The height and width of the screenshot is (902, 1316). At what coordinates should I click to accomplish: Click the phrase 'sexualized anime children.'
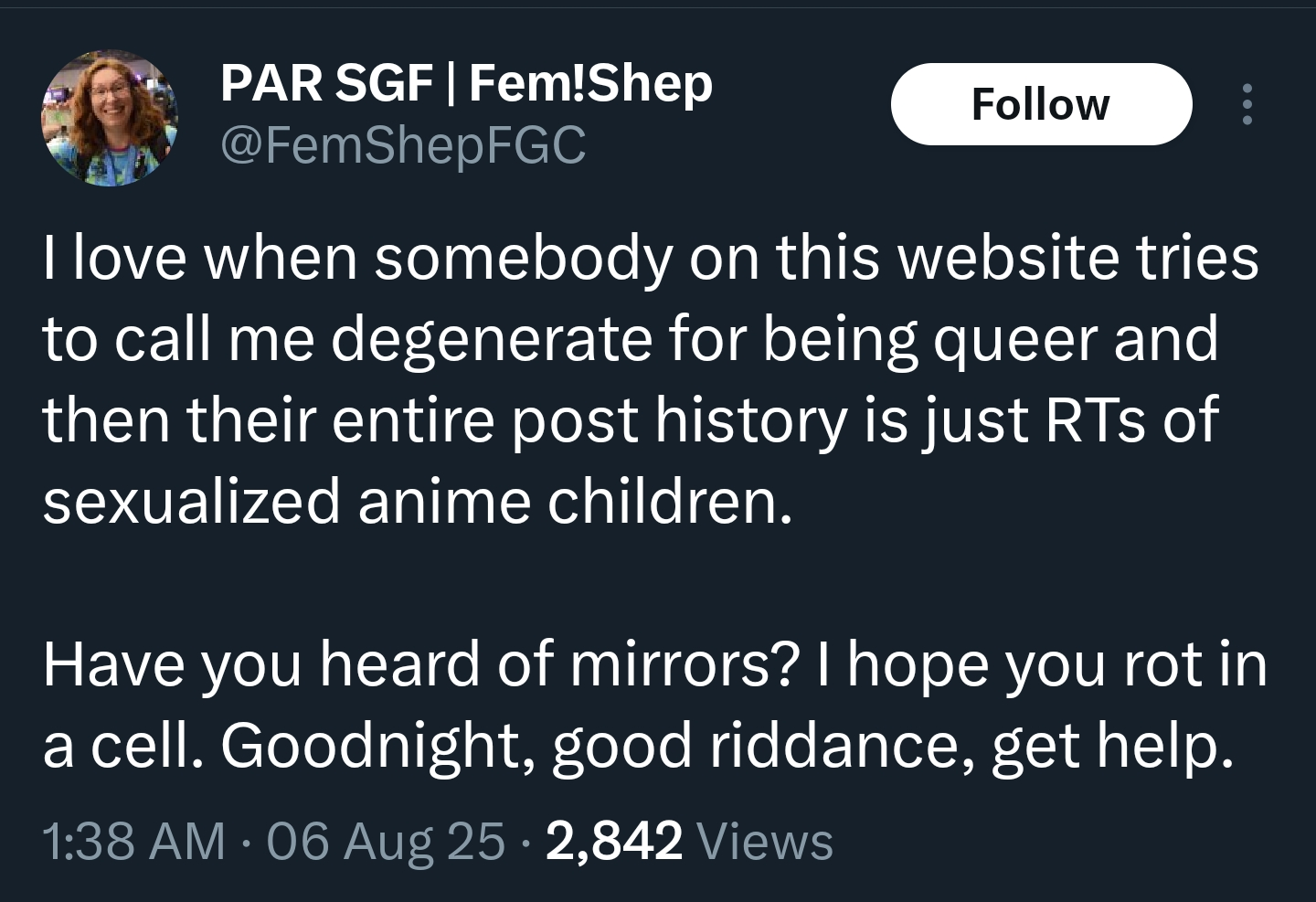pos(417,502)
